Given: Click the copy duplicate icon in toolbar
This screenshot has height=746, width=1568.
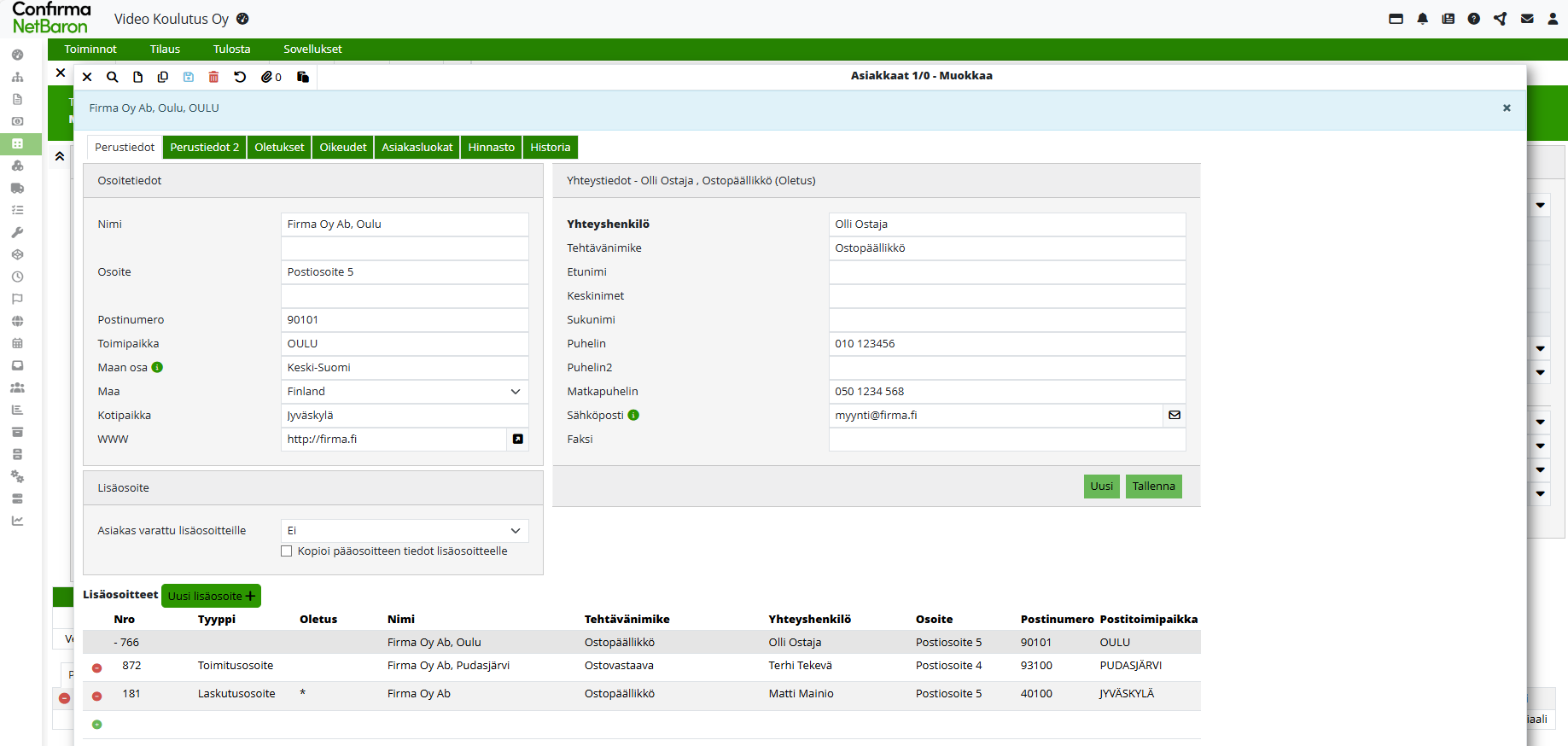Looking at the screenshot, I should tap(163, 77).
